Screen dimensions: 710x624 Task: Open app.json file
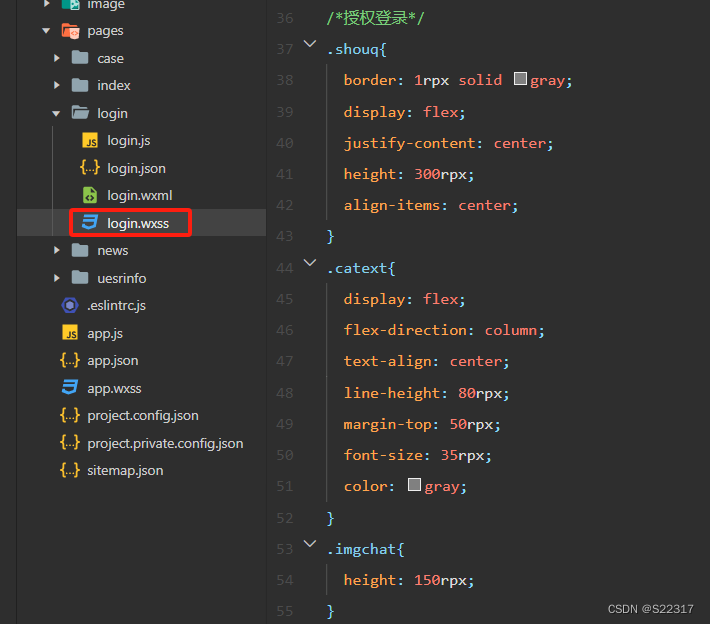coord(113,361)
